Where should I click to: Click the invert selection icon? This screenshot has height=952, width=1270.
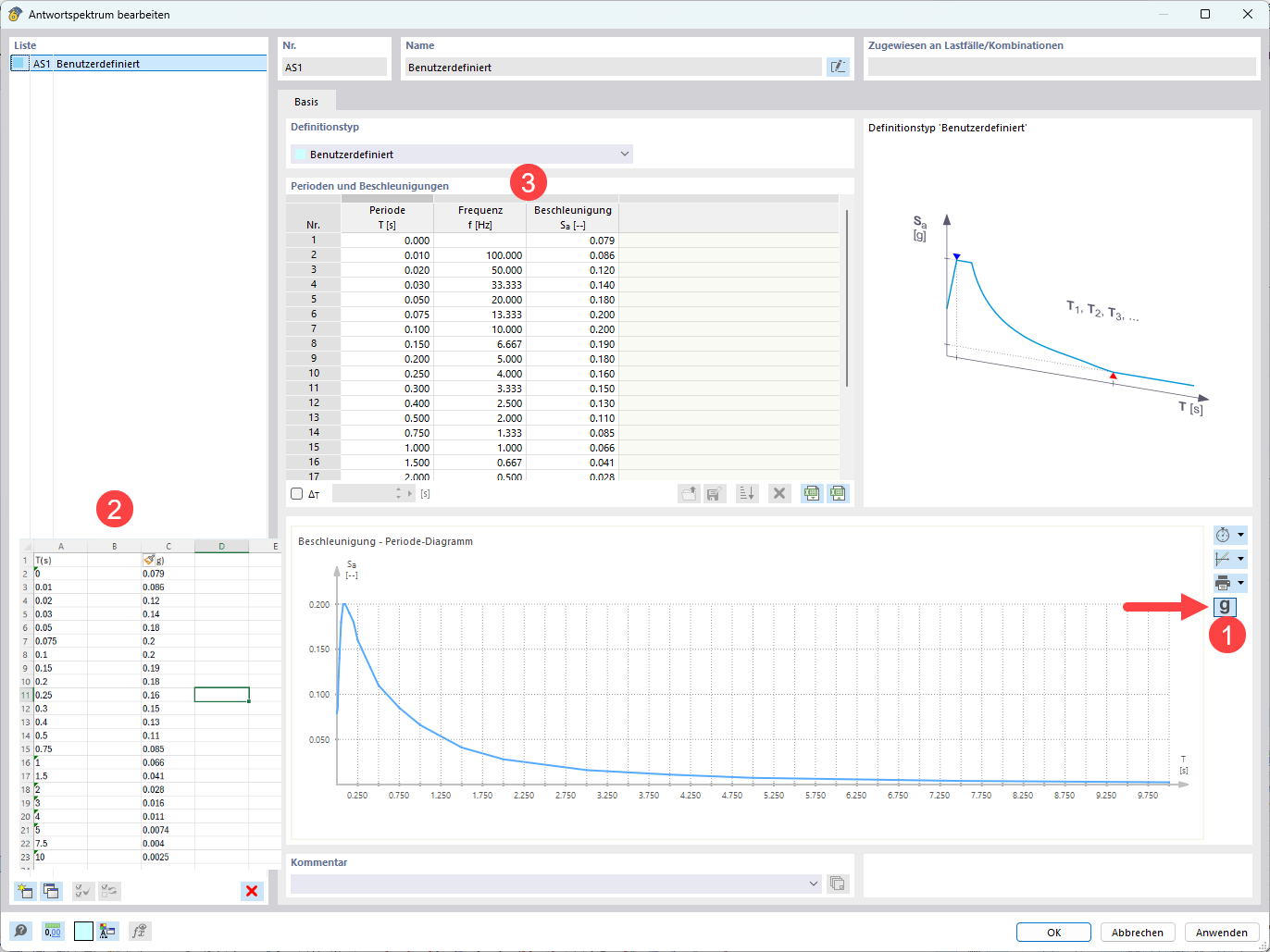[x=109, y=891]
